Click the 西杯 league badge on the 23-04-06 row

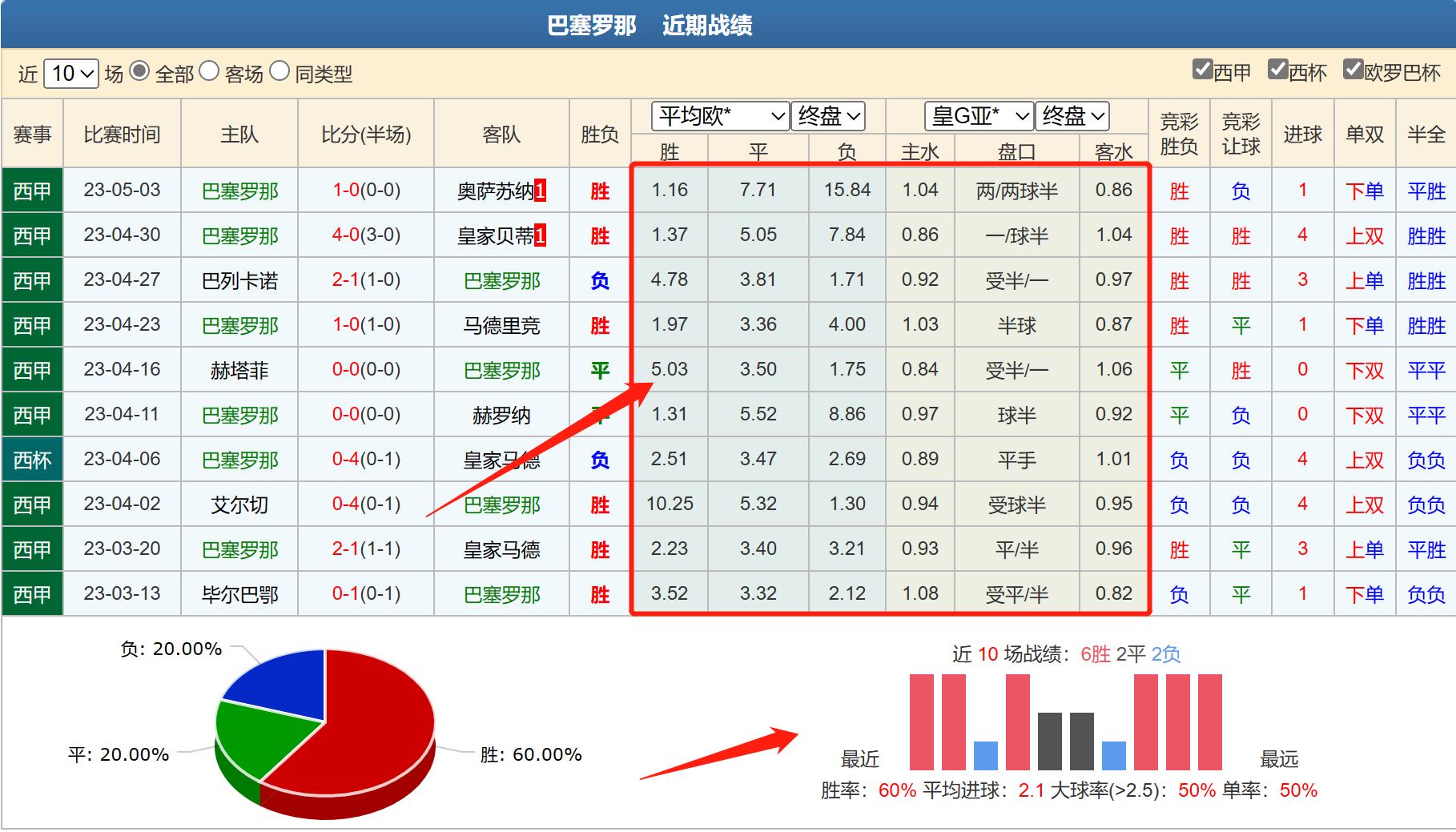pyautogui.click(x=31, y=459)
